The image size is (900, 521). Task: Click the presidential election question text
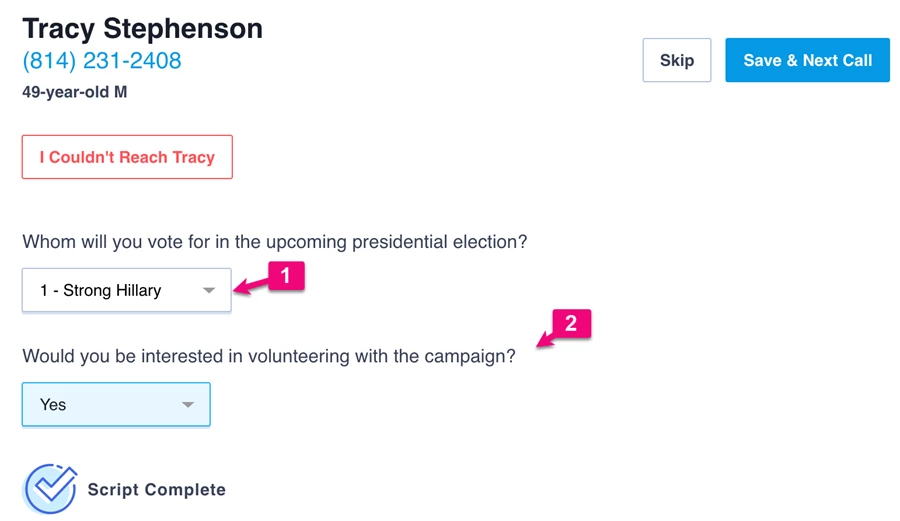pos(275,242)
